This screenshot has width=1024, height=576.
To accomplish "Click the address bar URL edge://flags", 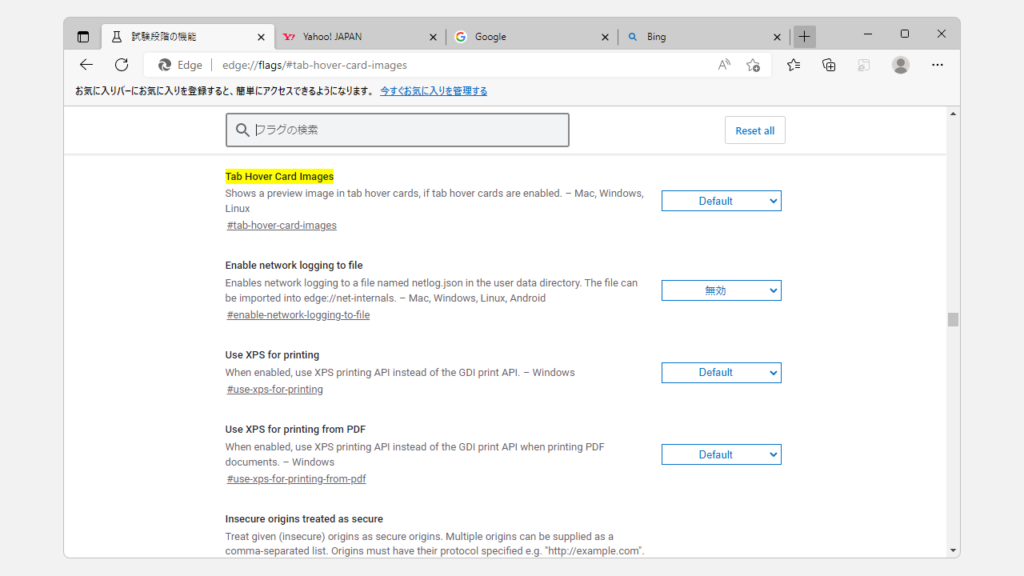I will coord(314,65).
